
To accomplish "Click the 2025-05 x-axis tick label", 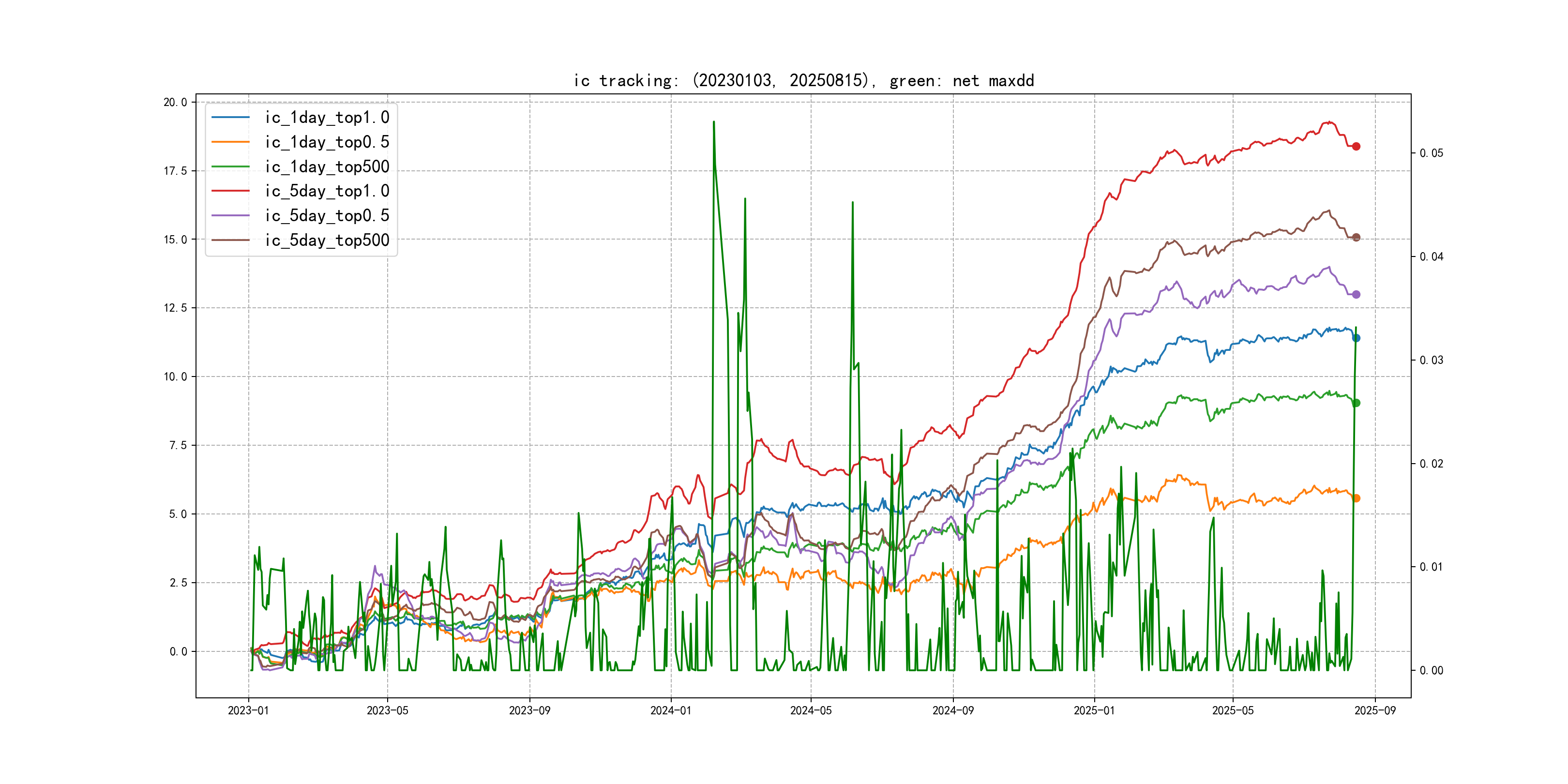I will tap(1233, 710).
